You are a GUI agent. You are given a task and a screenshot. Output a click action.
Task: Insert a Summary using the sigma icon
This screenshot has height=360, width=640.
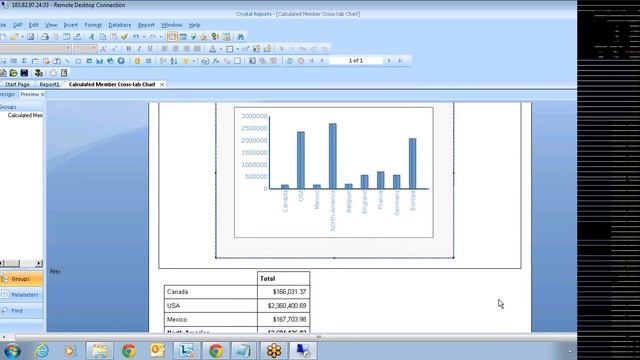tap(24, 61)
